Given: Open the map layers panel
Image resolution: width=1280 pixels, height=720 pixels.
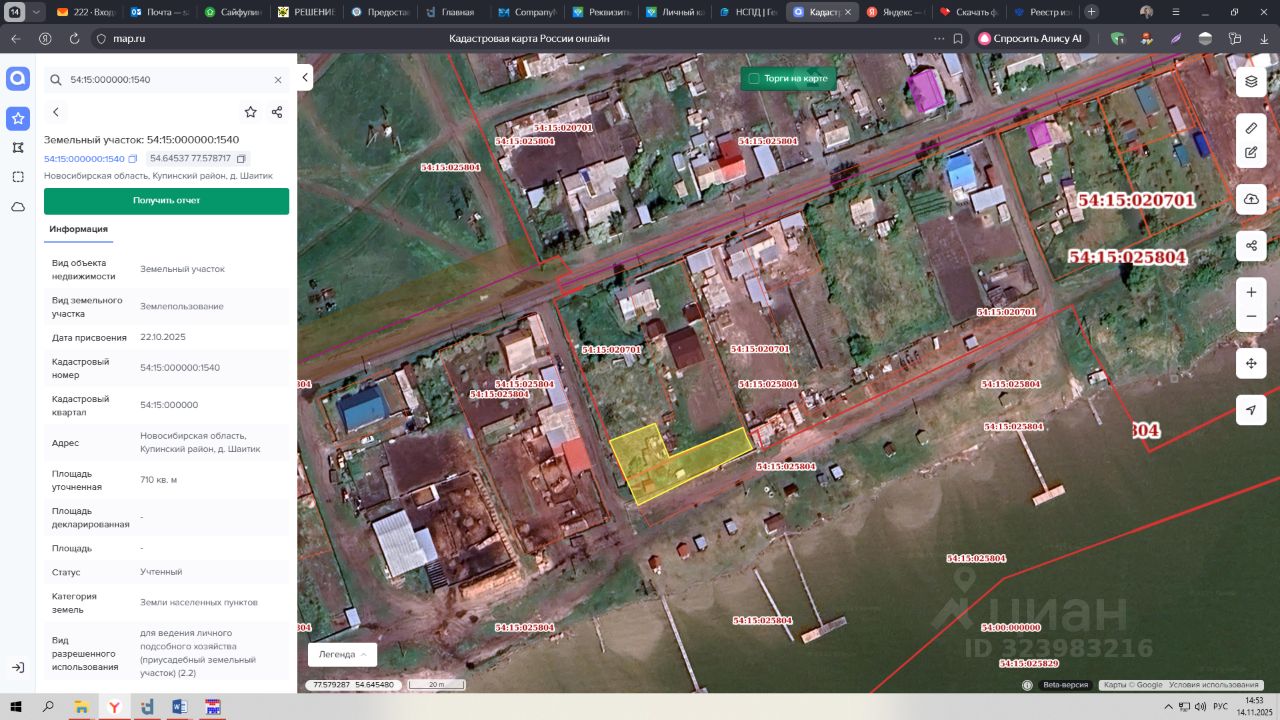Looking at the screenshot, I should tap(1251, 82).
